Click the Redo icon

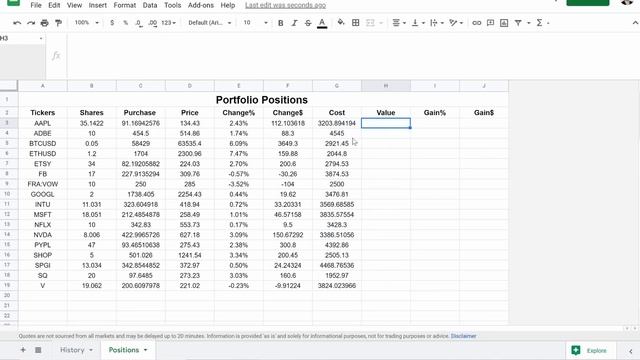pos(31,23)
